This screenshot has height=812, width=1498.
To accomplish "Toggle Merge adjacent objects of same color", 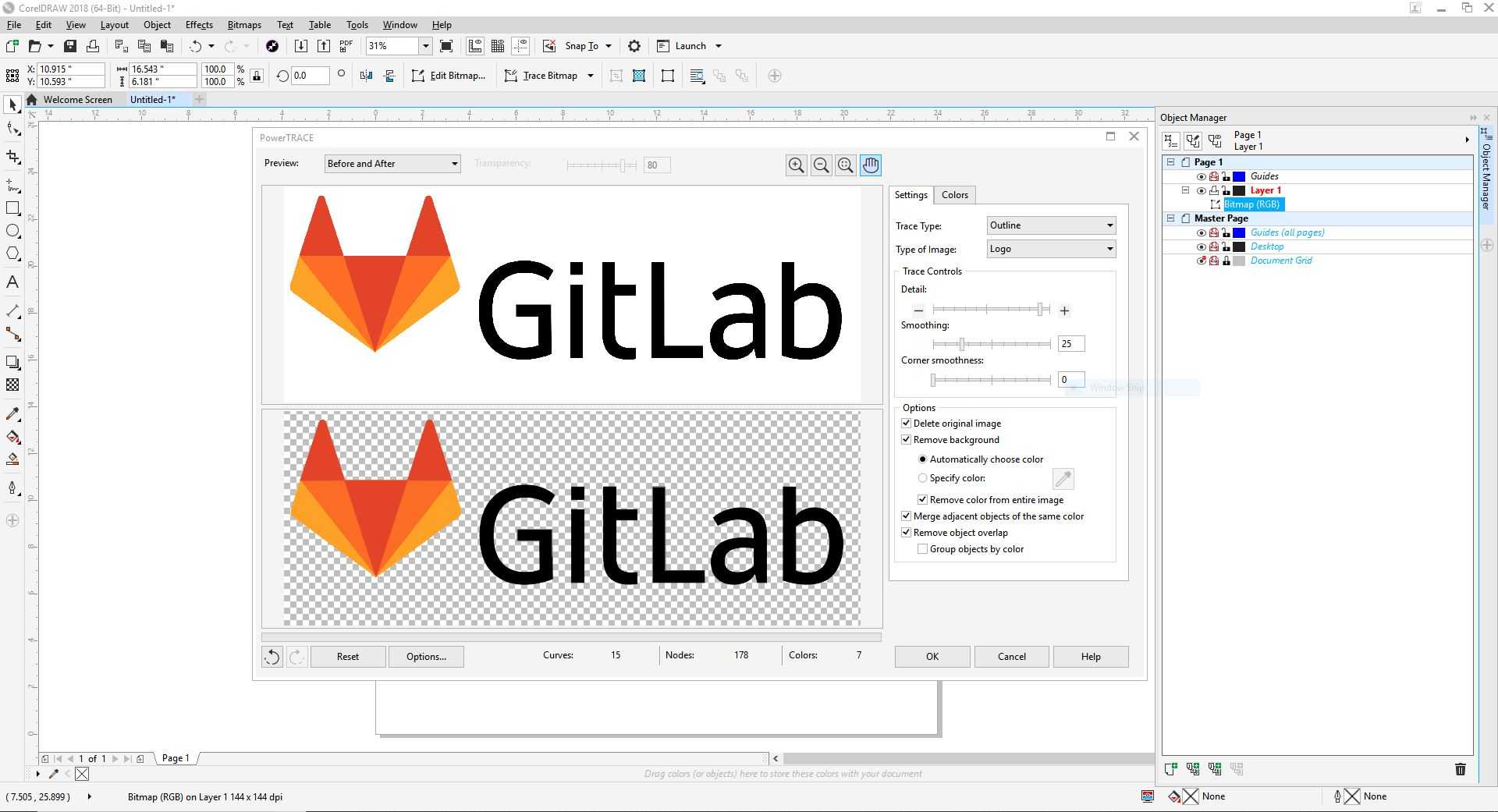I will [906, 516].
